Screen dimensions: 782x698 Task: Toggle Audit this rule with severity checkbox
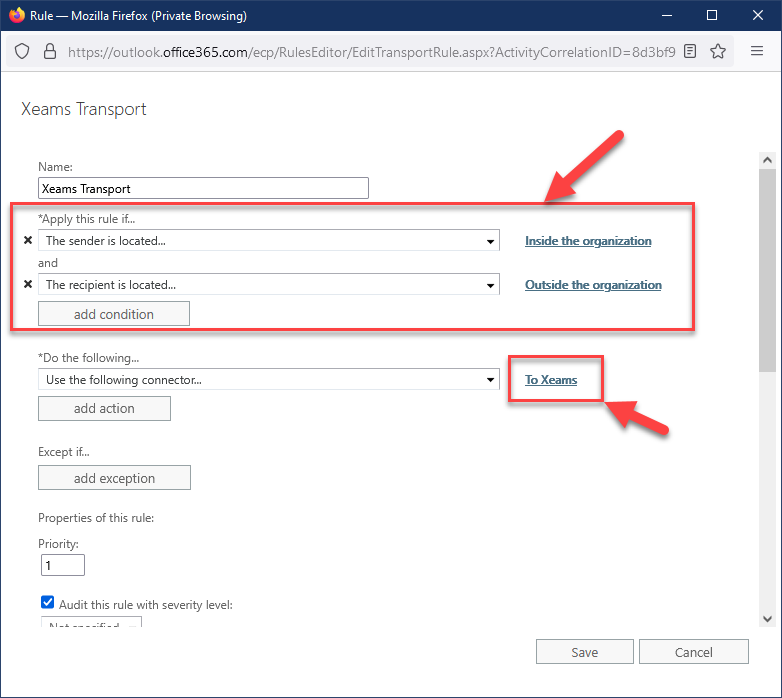tap(47, 602)
